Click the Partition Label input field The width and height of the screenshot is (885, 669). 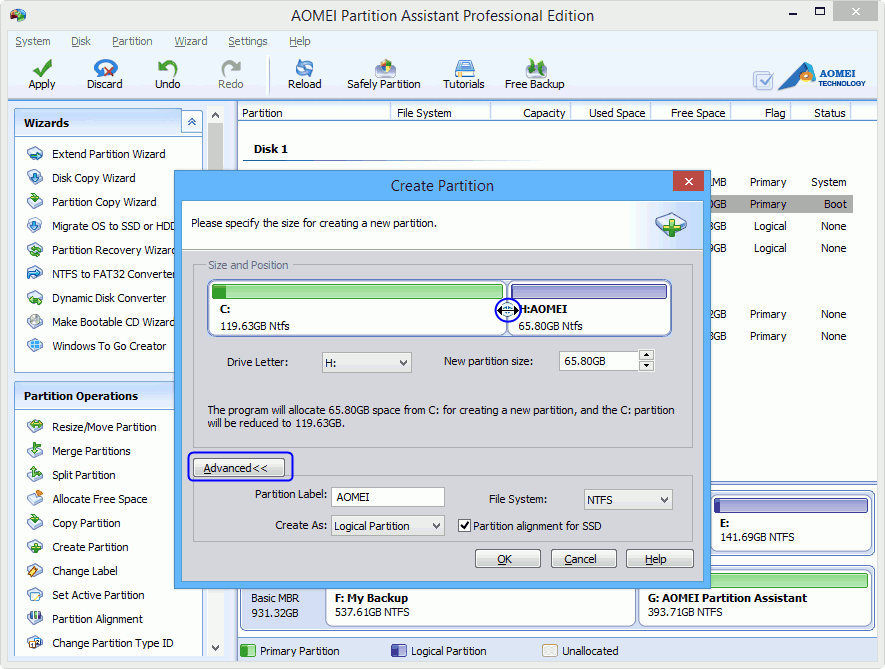pos(388,497)
